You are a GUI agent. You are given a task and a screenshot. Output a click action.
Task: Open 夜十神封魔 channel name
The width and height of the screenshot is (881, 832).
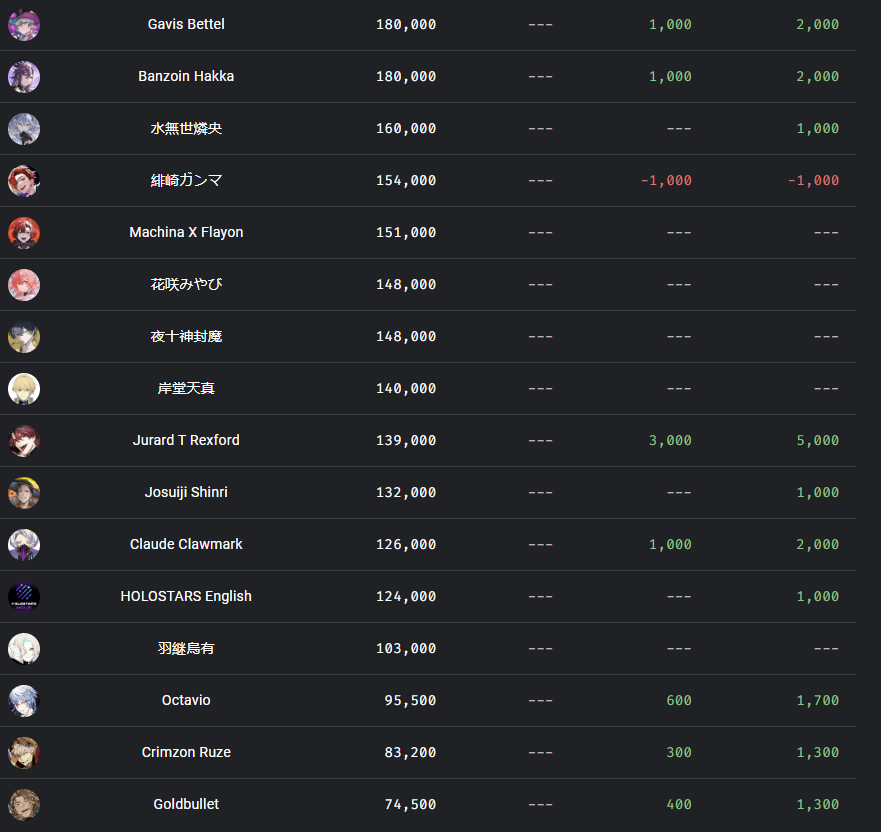(186, 337)
